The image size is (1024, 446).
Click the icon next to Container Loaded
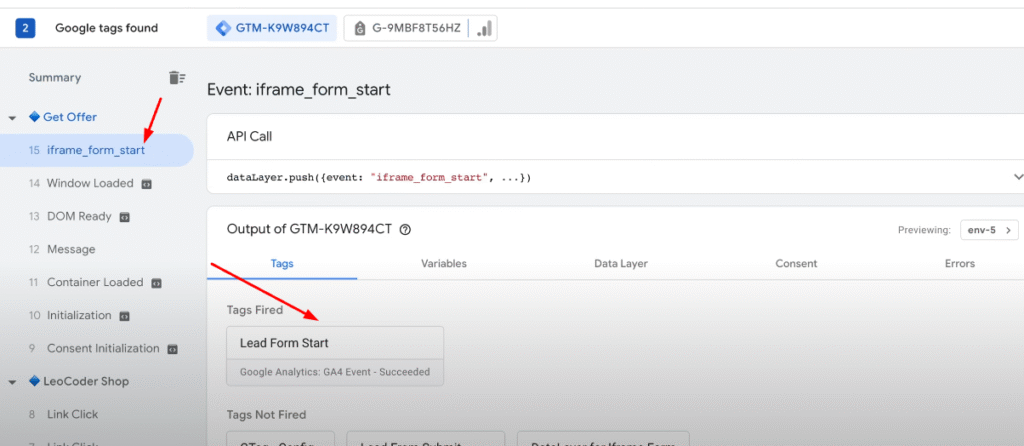(156, 283)
